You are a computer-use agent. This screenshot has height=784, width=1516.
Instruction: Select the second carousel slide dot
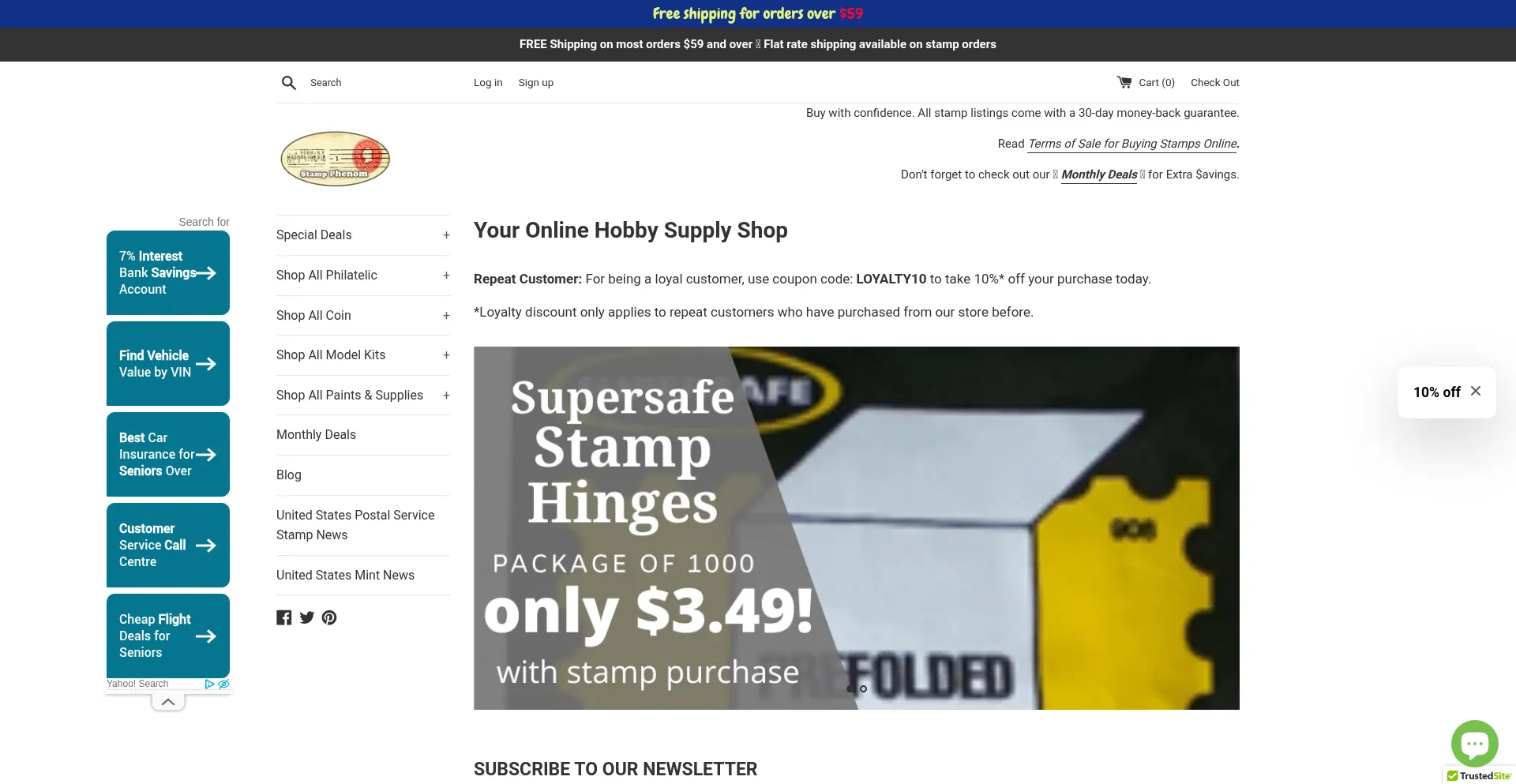point(863,688)
